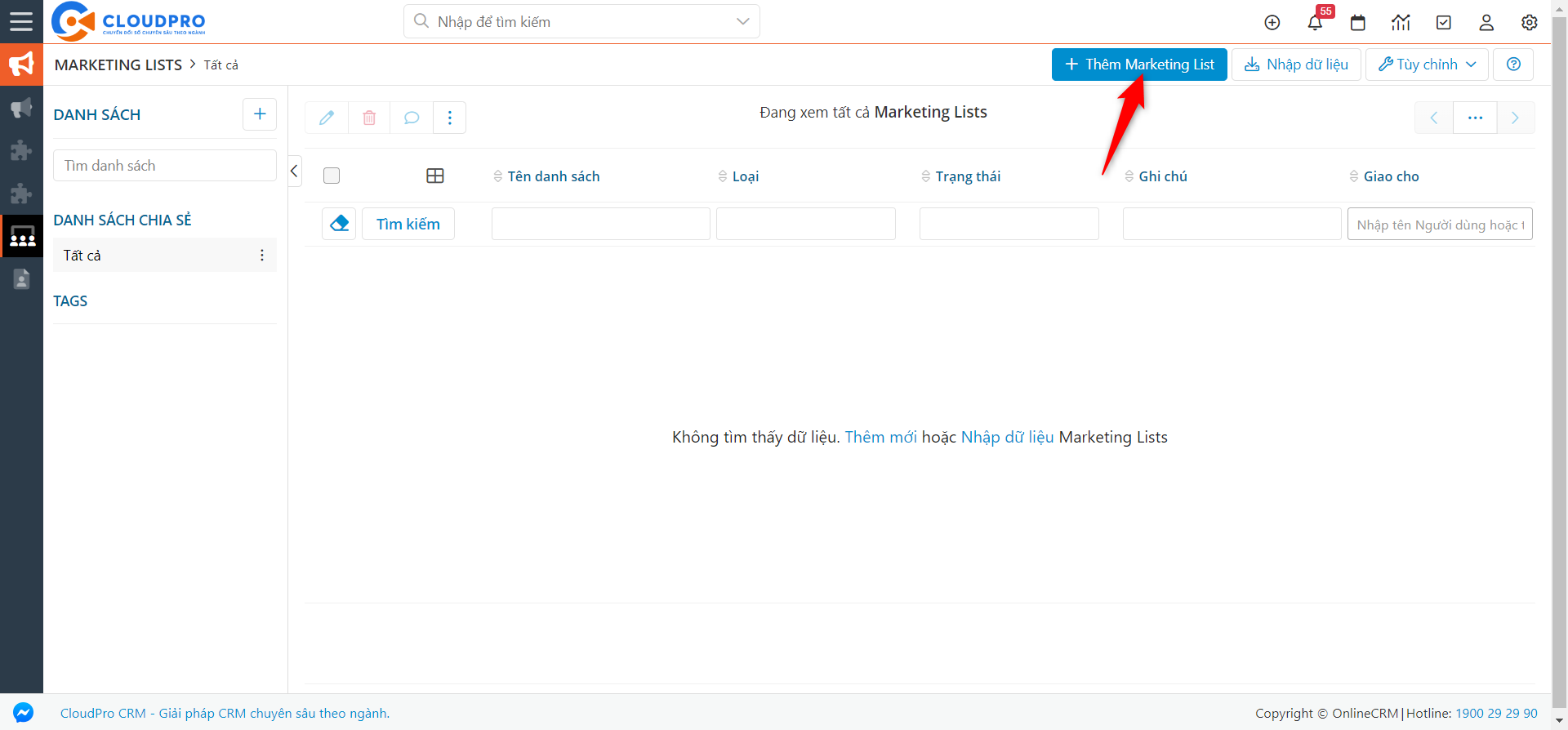Open notifications bell with 55 badge
The height and width of the screenshot is (730, 1568).
1315,22
